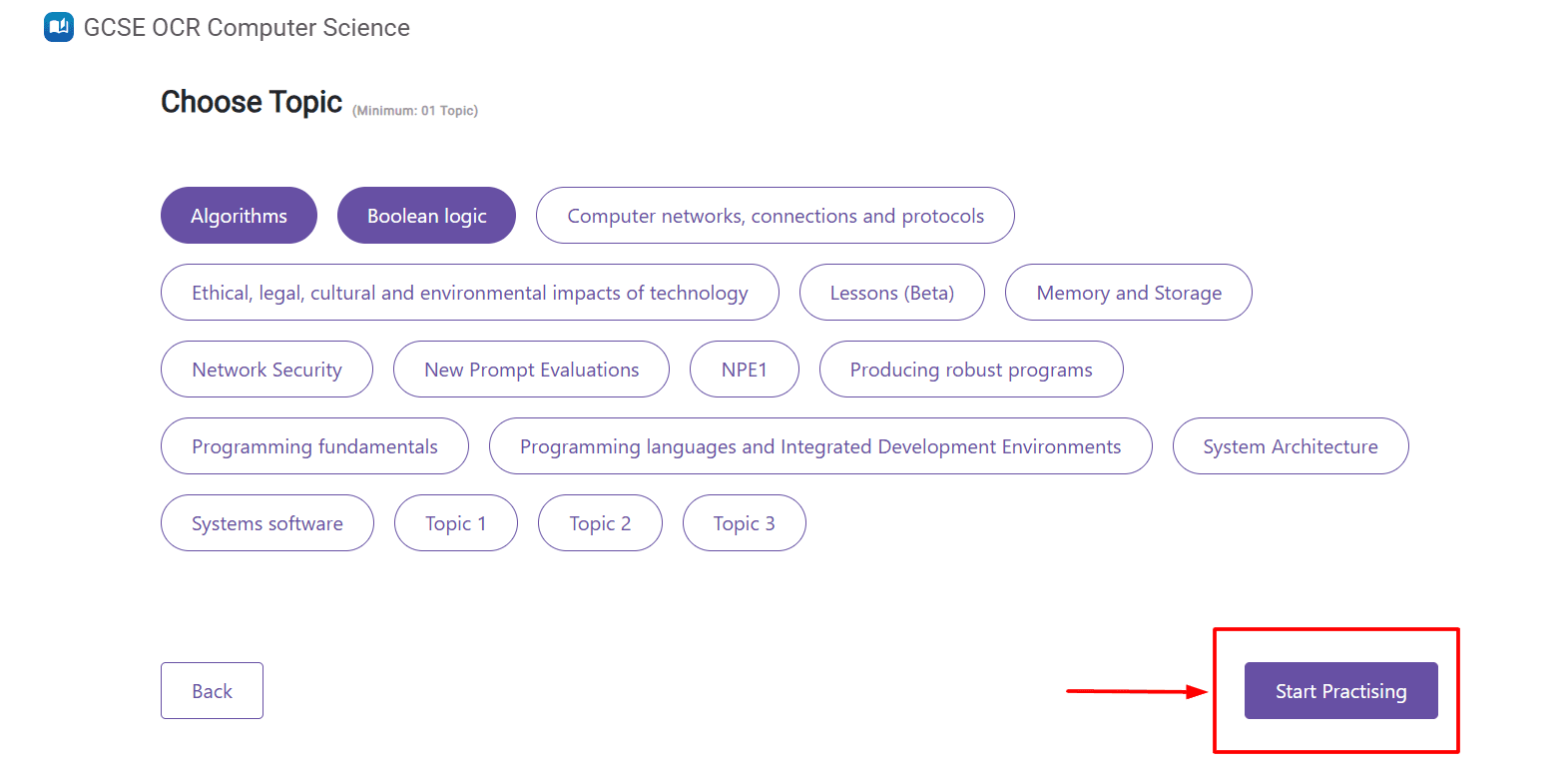Deselect the Boolean logic topic chip
The width and height of the screenshot is (1568, 776).
point(426,216)
